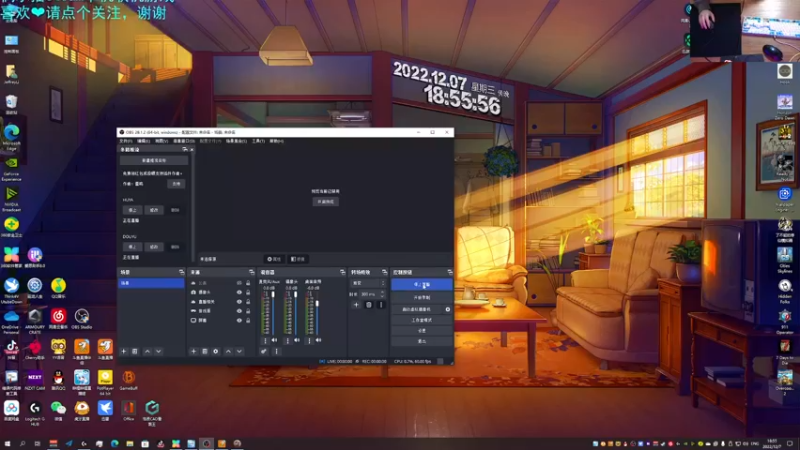Open the Windows Start button on the taskbar
The height and width of the screenshot is (450, 800).
(7, 443)
